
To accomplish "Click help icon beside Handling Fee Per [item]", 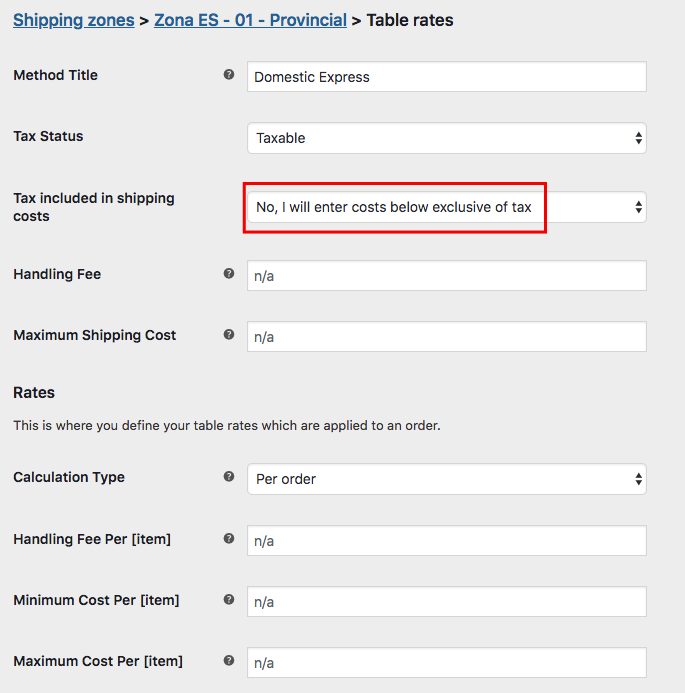I will (229, 539).
